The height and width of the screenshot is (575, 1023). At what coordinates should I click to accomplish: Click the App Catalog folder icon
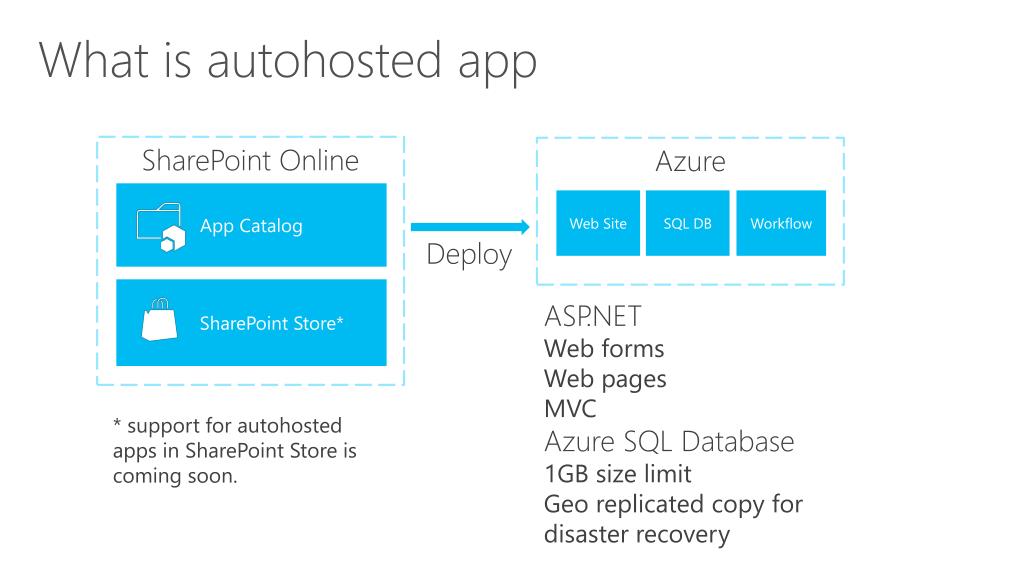(x=161, y=227)
